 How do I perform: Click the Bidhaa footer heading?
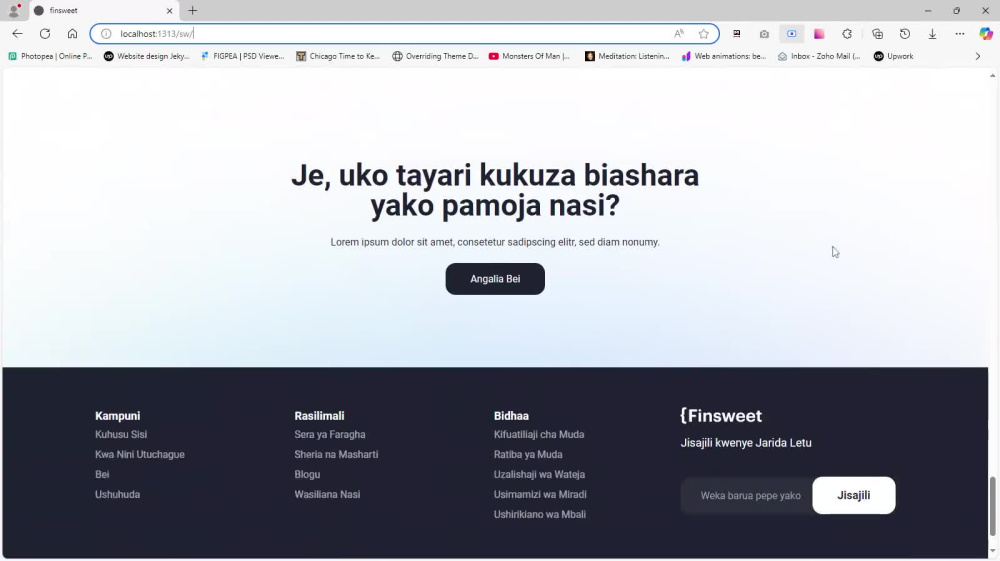click(x=511, y=416)
